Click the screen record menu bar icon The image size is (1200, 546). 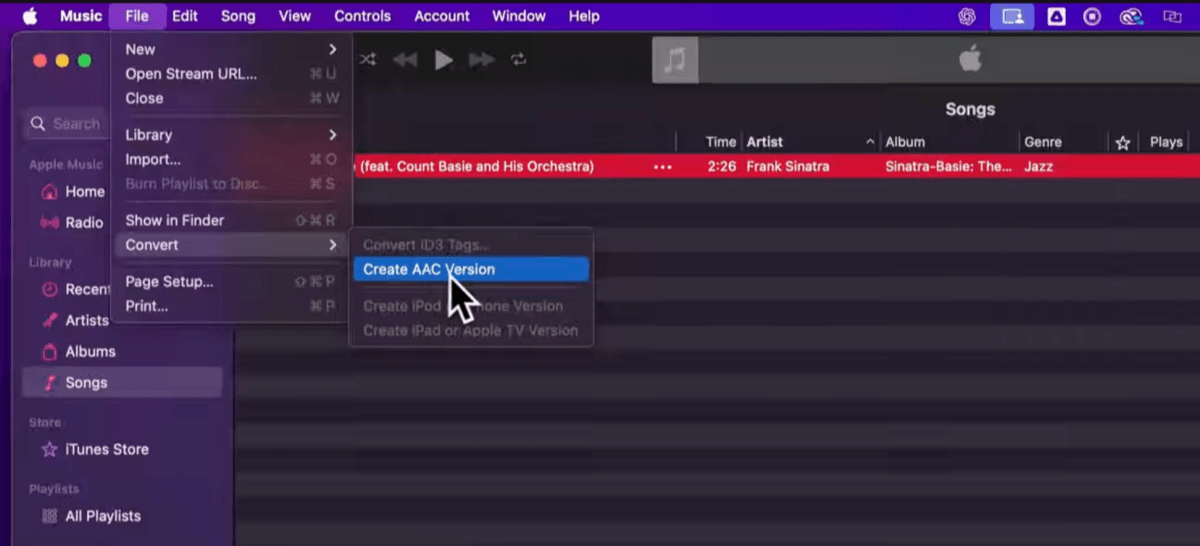tap(1092, 16)
